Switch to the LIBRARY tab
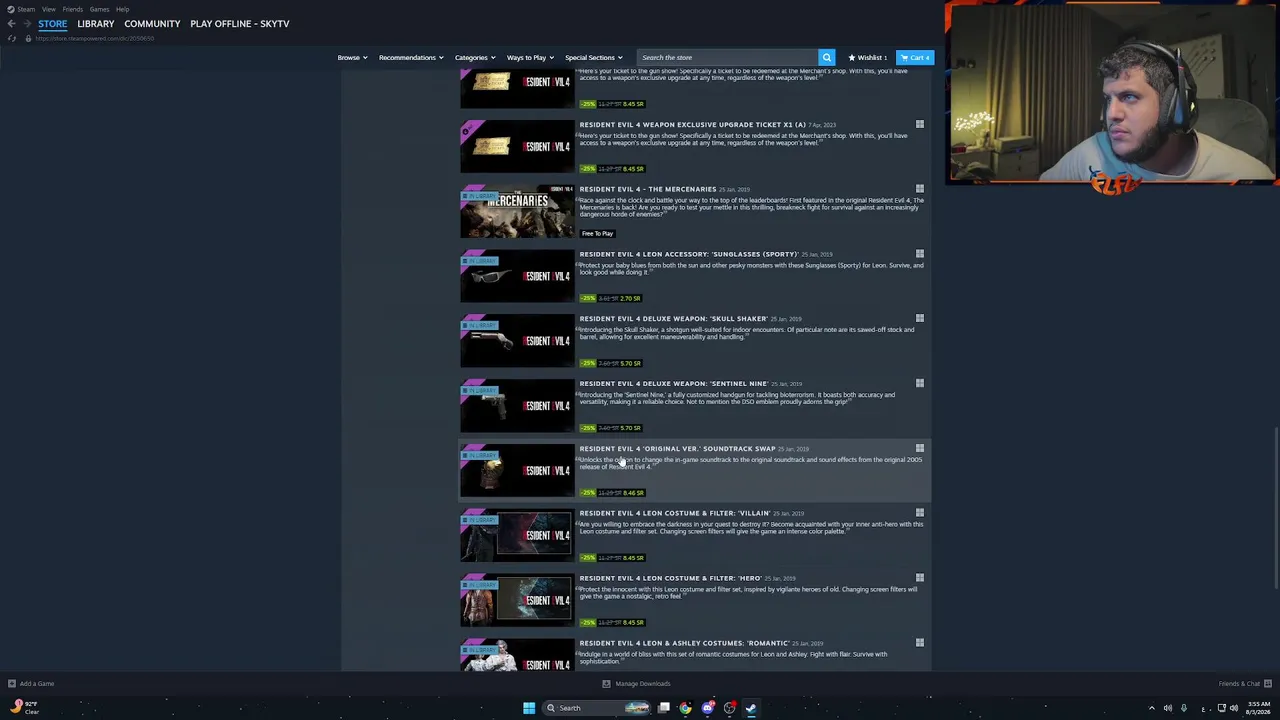Image resolution: width=1280 pixels, height=720 pixels. pos(96,24)
